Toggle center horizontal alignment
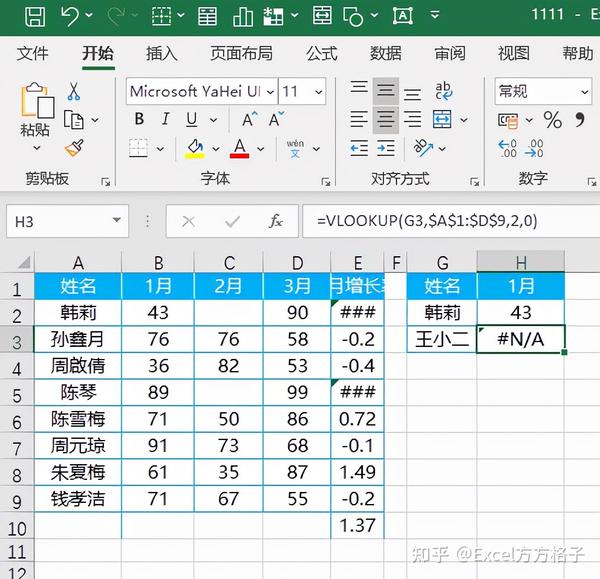The width and height of the screenshot is (600, 579). 386,119
